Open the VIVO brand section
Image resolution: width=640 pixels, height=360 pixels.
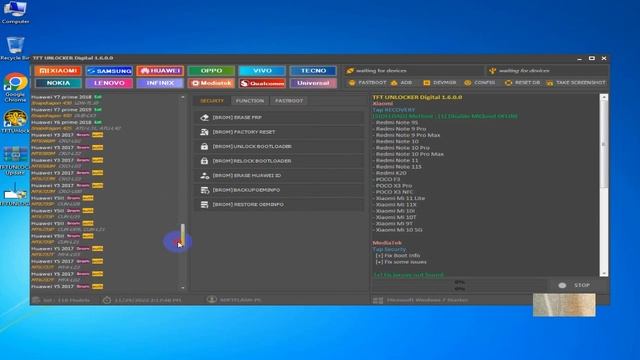(262, 71)
